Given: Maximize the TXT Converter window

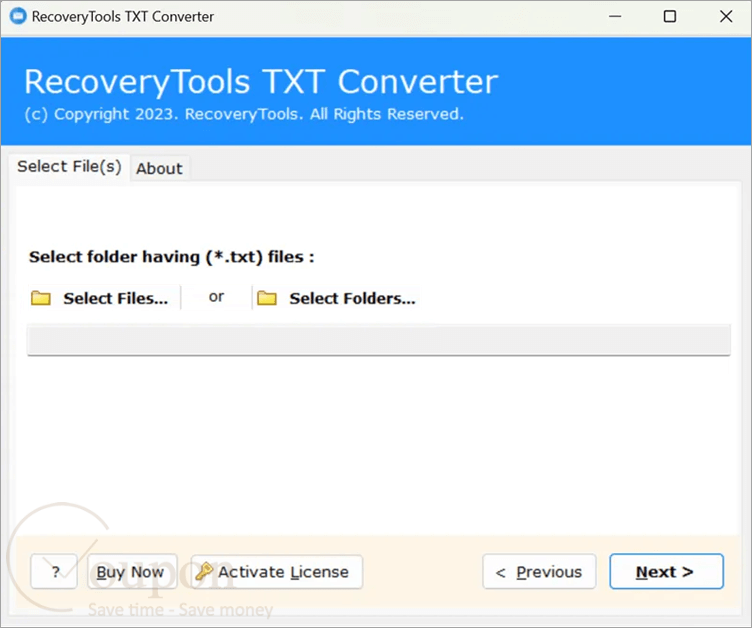Looking at the screenshot, I should tap(670, 16).
